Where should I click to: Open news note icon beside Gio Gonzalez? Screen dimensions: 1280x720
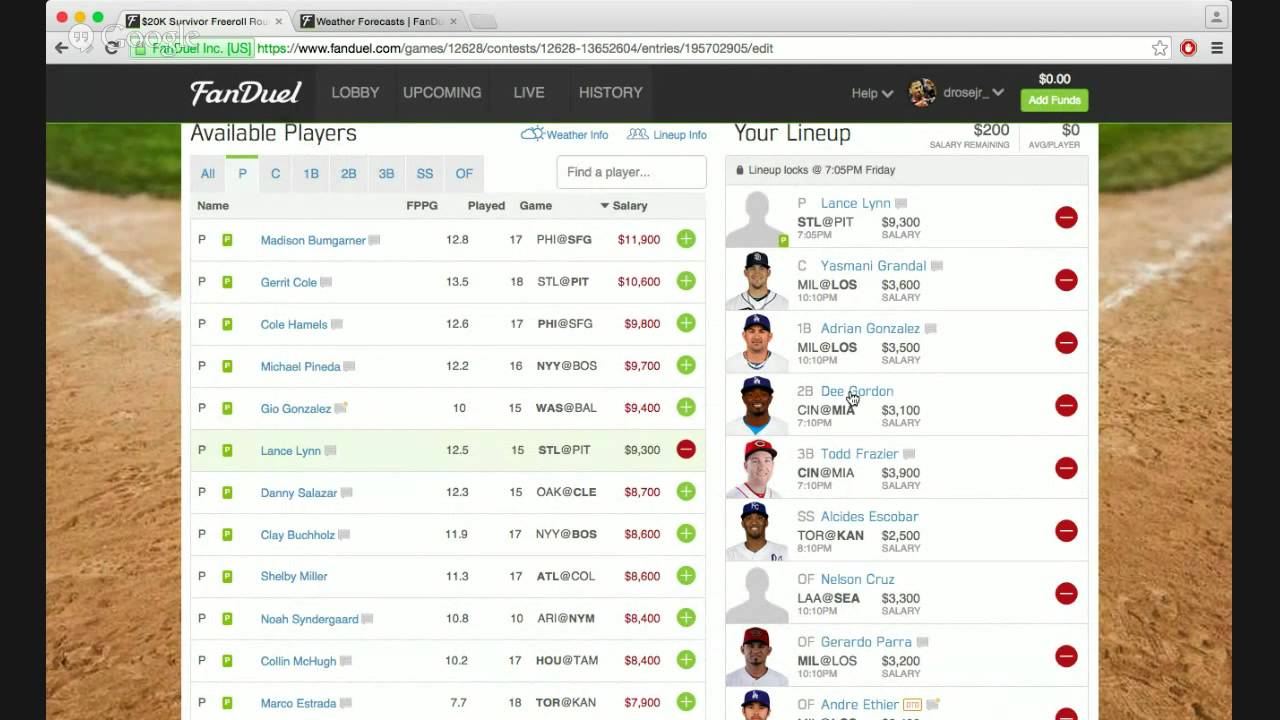(x=341, y=408)
